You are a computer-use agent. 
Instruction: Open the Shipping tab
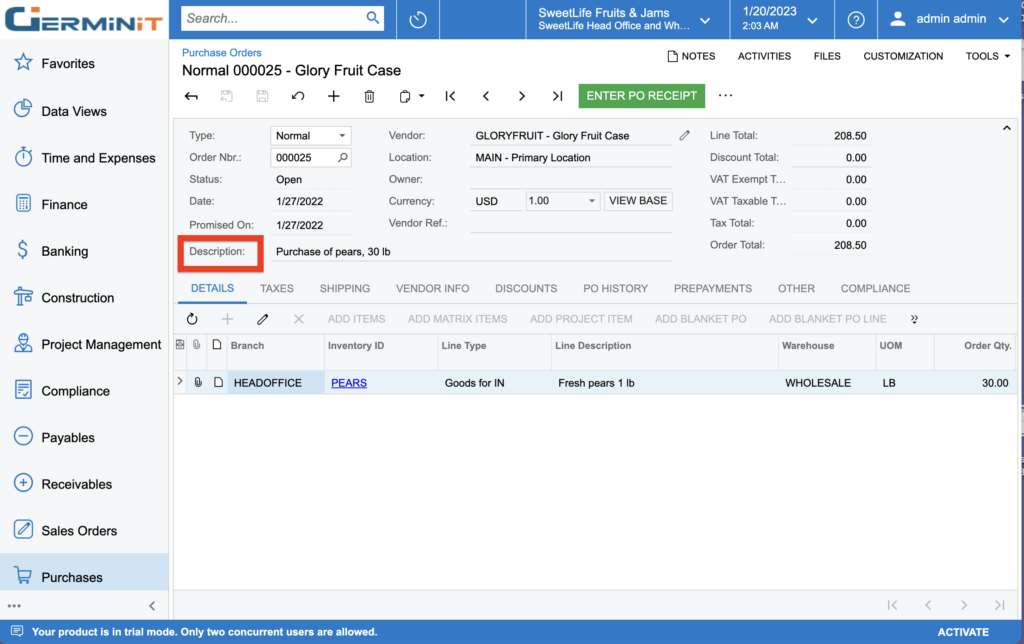coord(345,288)
